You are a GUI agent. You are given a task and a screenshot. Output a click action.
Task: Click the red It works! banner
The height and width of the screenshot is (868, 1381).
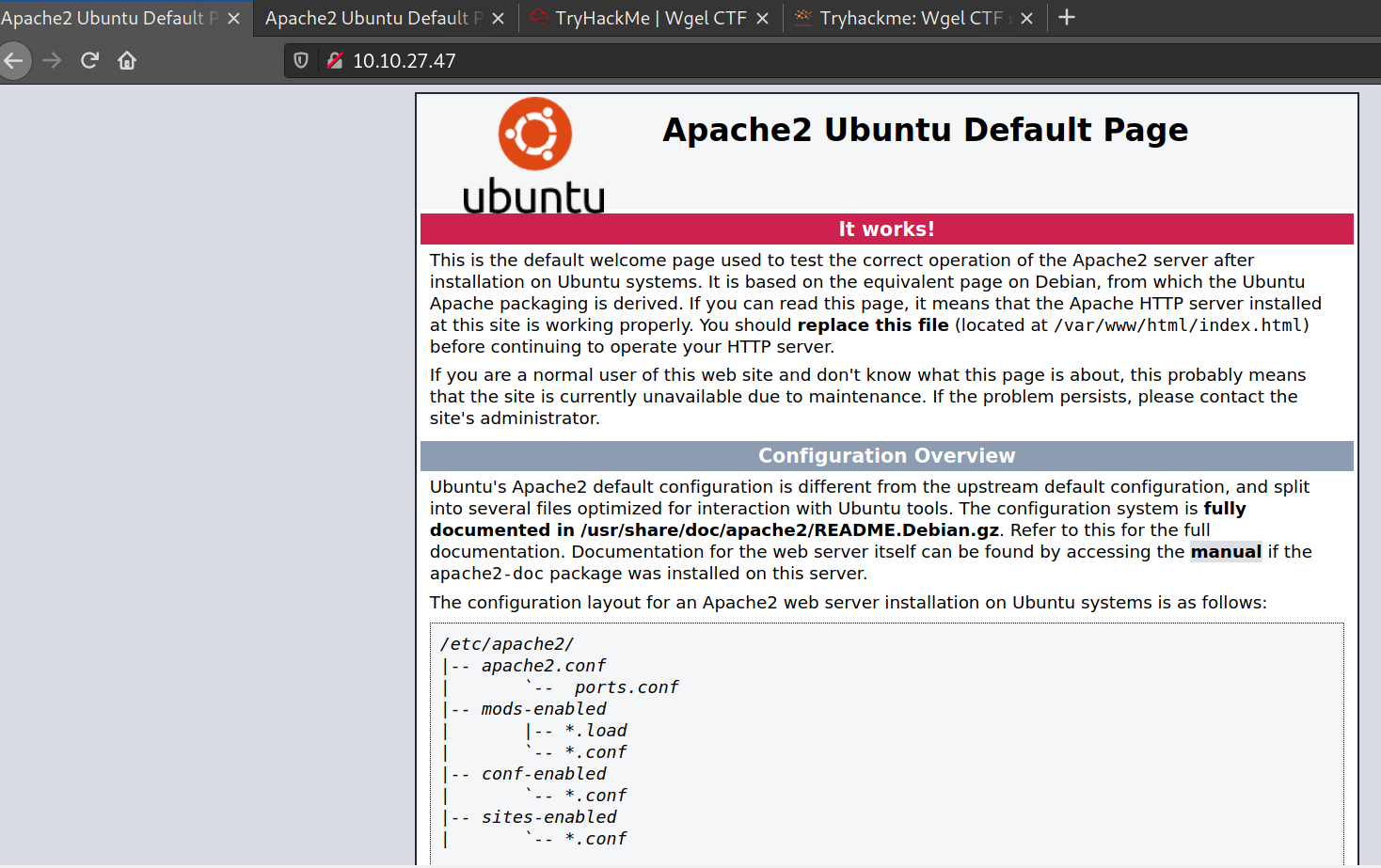[886, 229]
